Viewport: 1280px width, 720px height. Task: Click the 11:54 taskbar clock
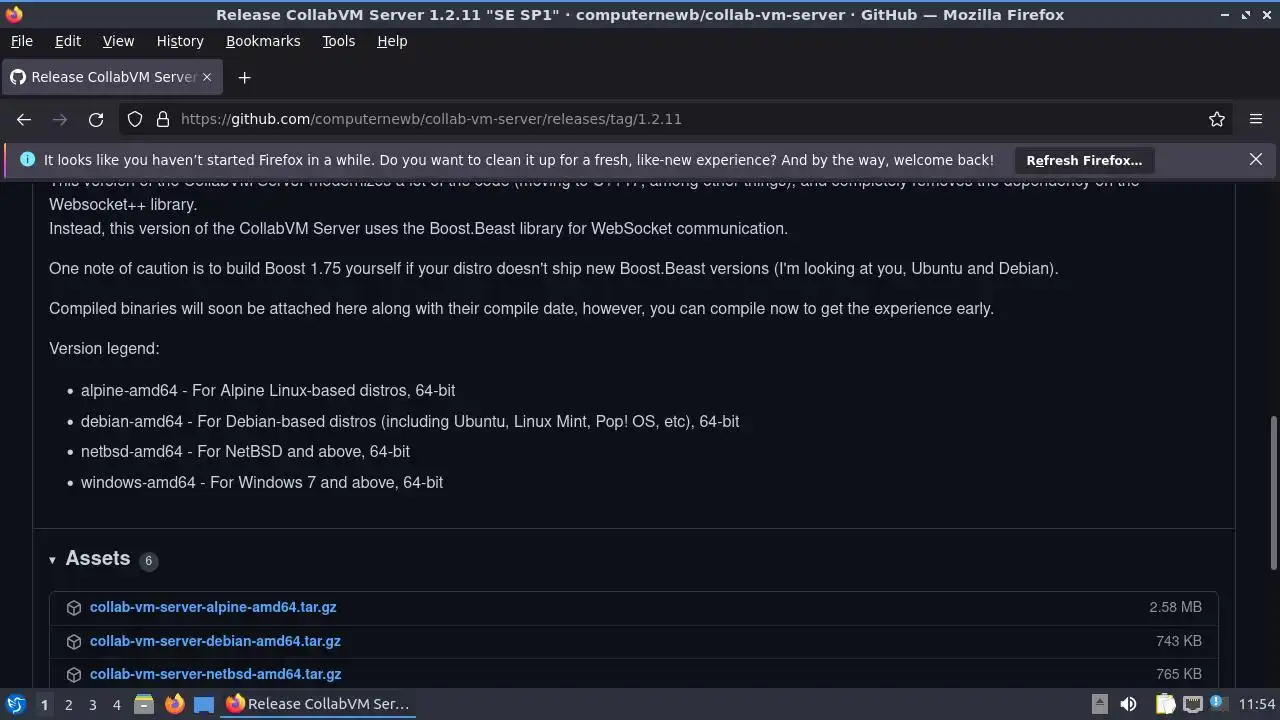(x=1257, y=704)
